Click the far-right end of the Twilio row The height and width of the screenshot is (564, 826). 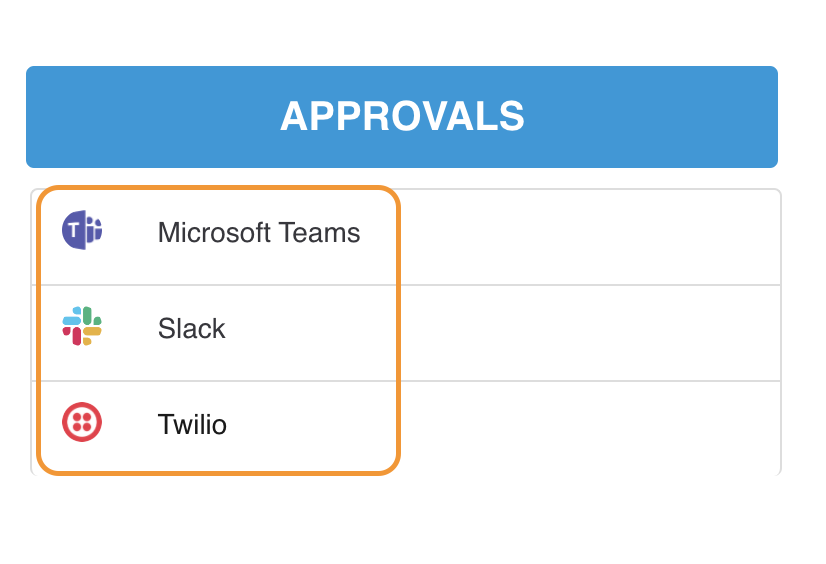760,428
